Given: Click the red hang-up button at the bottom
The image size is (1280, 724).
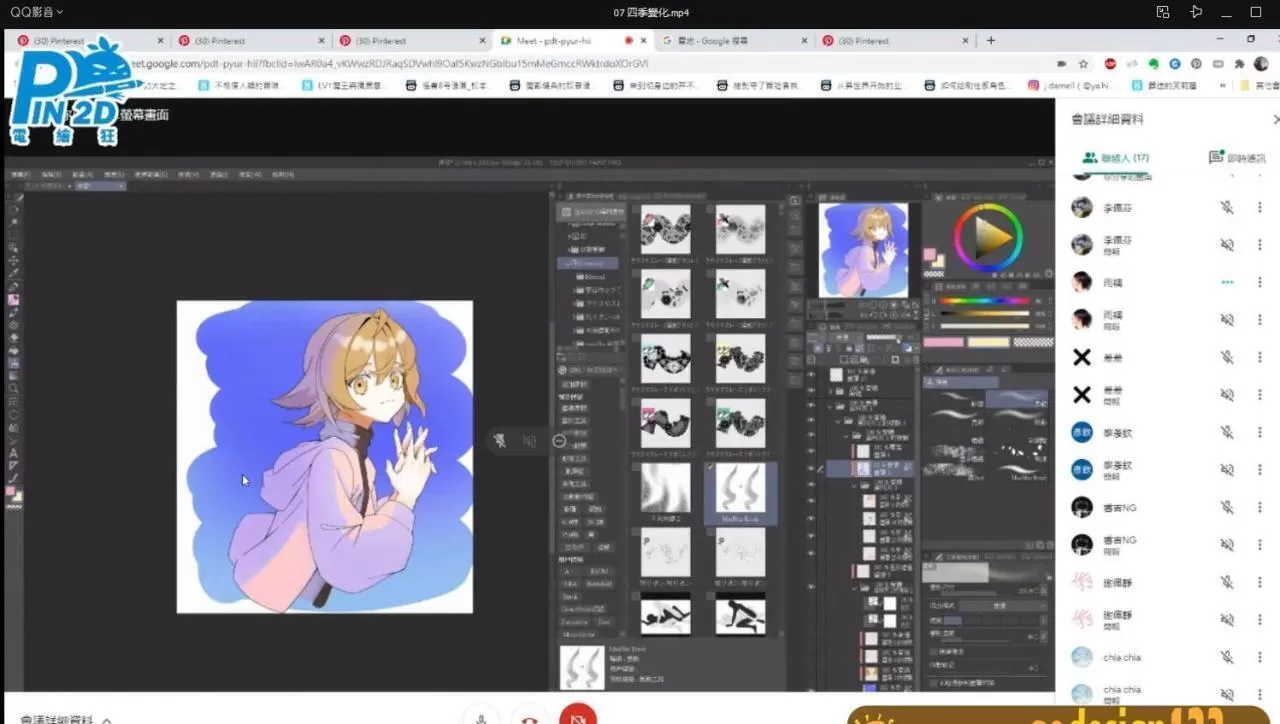Looking at the screenshot, I should [577, 717].
